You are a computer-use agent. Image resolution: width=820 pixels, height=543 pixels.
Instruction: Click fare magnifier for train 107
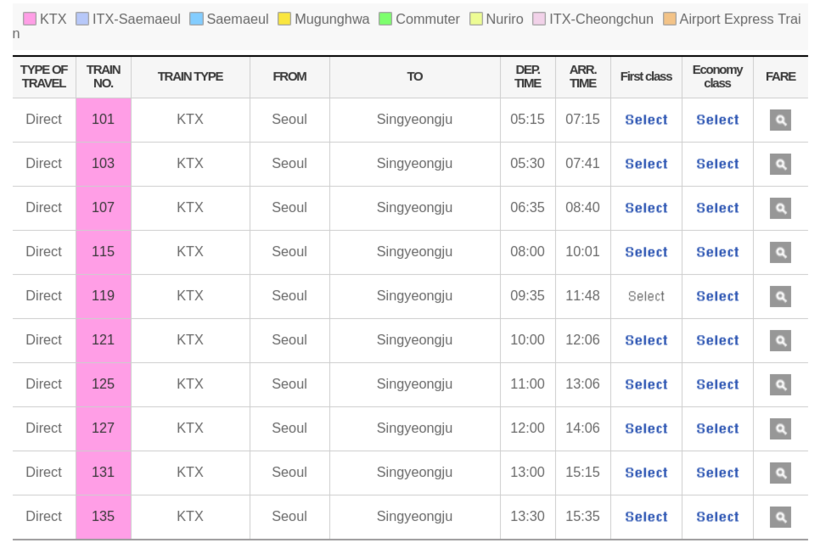[780, 208]
